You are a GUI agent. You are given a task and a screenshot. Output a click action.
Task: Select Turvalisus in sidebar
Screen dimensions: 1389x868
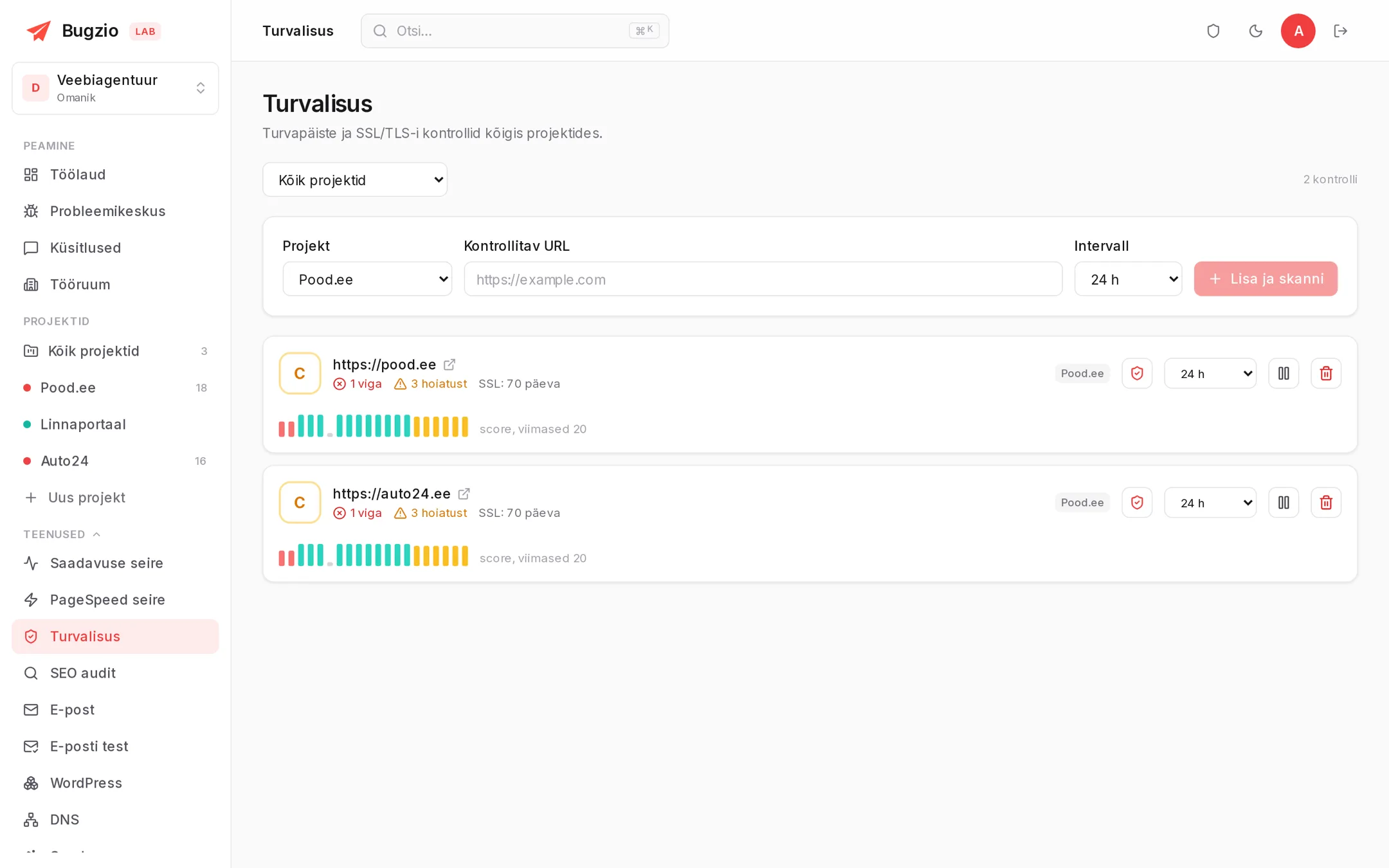115,637
